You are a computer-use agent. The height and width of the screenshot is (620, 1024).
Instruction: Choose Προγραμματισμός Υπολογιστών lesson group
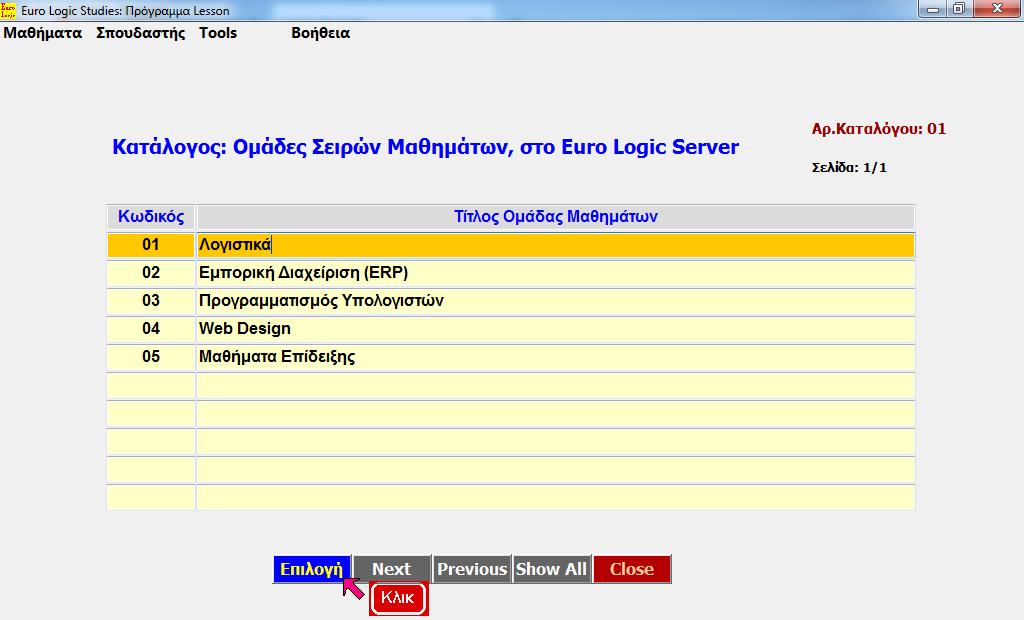click(x=555, y=301)
